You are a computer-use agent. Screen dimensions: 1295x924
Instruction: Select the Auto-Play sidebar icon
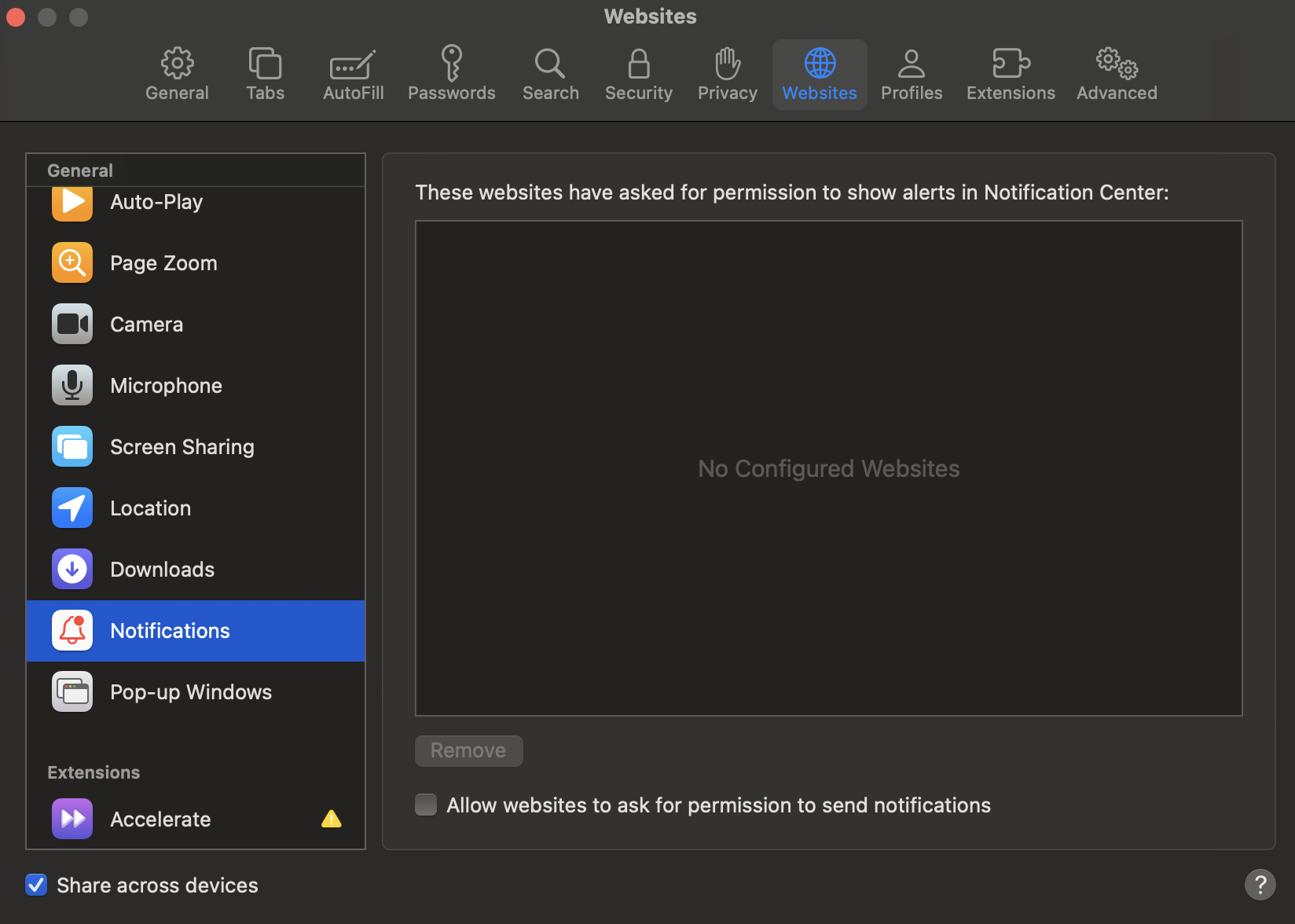(72, 203)
